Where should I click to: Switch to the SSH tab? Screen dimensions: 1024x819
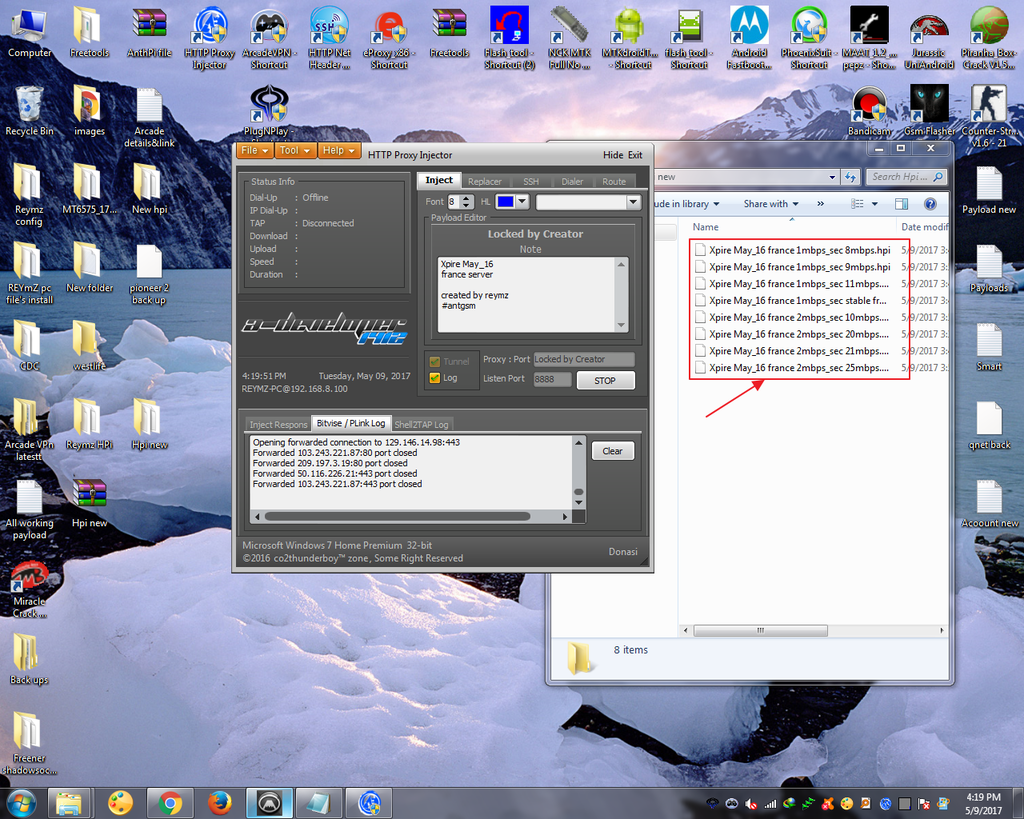tap(530, 181)
